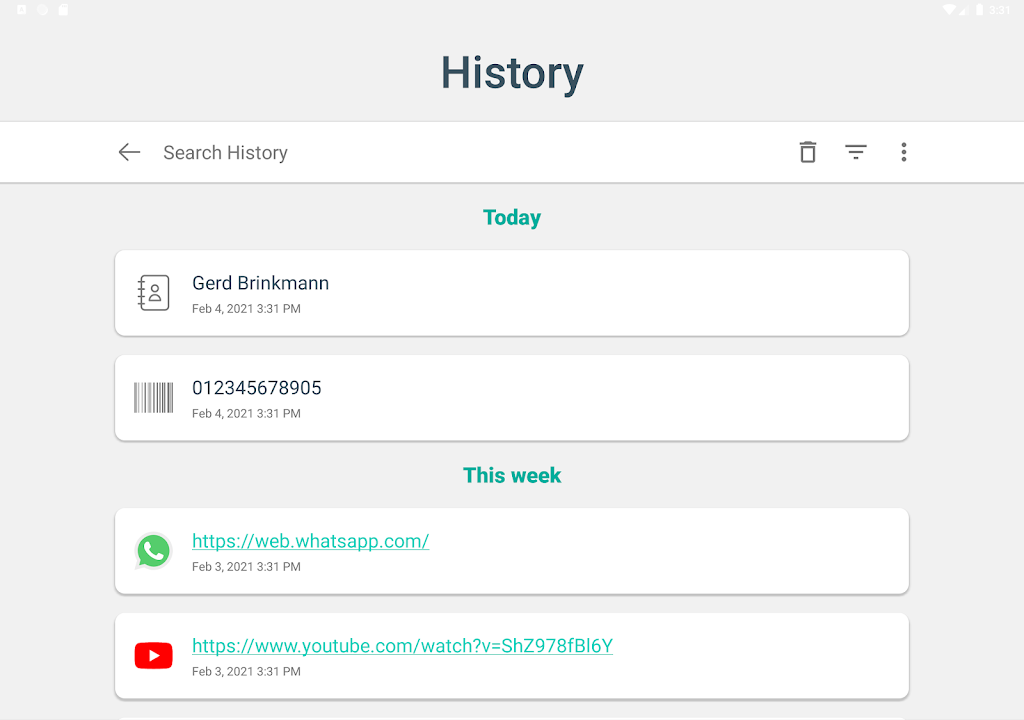Tap the Wi-Fi status bar icon
The width and height of the screenshot is (1024, 720).
click(x=950, y=10)
